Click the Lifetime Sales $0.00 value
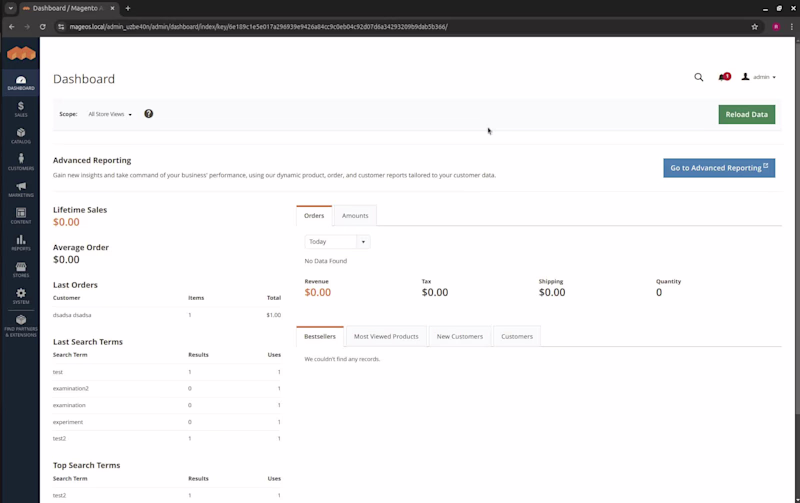This screenshot has width=800, height=503. tap(66, 222)
